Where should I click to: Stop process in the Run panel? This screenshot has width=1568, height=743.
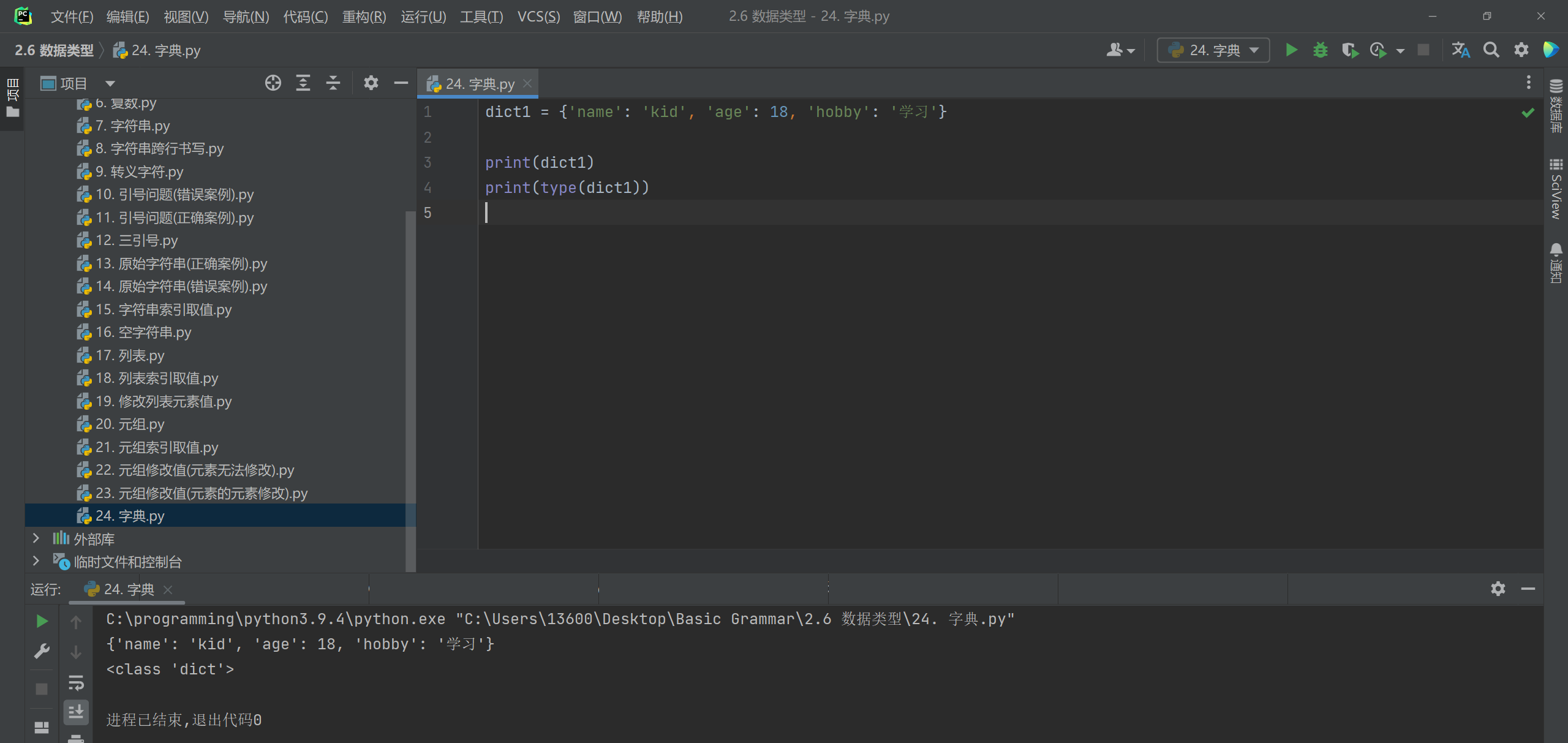pyautogui.click(x=42, y=689)
